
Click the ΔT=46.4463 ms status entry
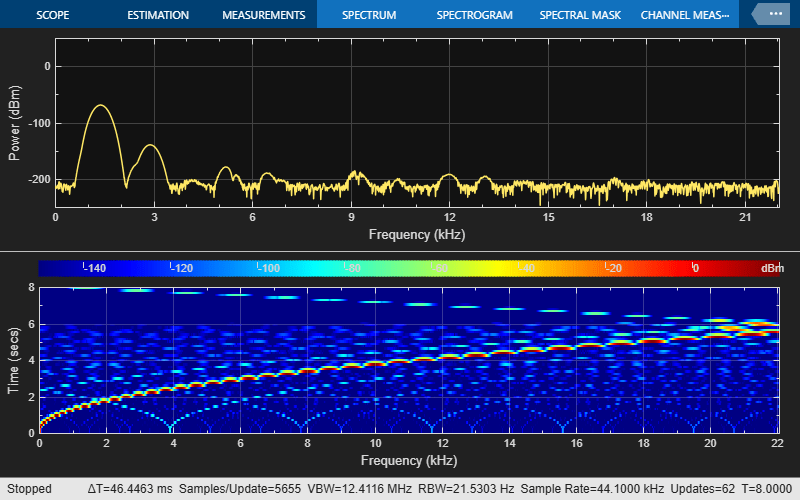click(x=130, y=489)
